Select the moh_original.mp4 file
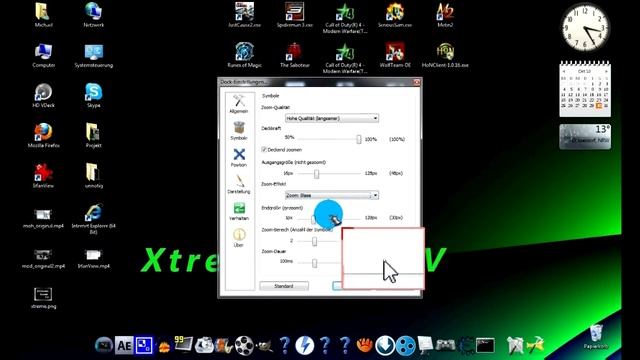The width and height of the screenshot is (640, 360). click(43, 218)
